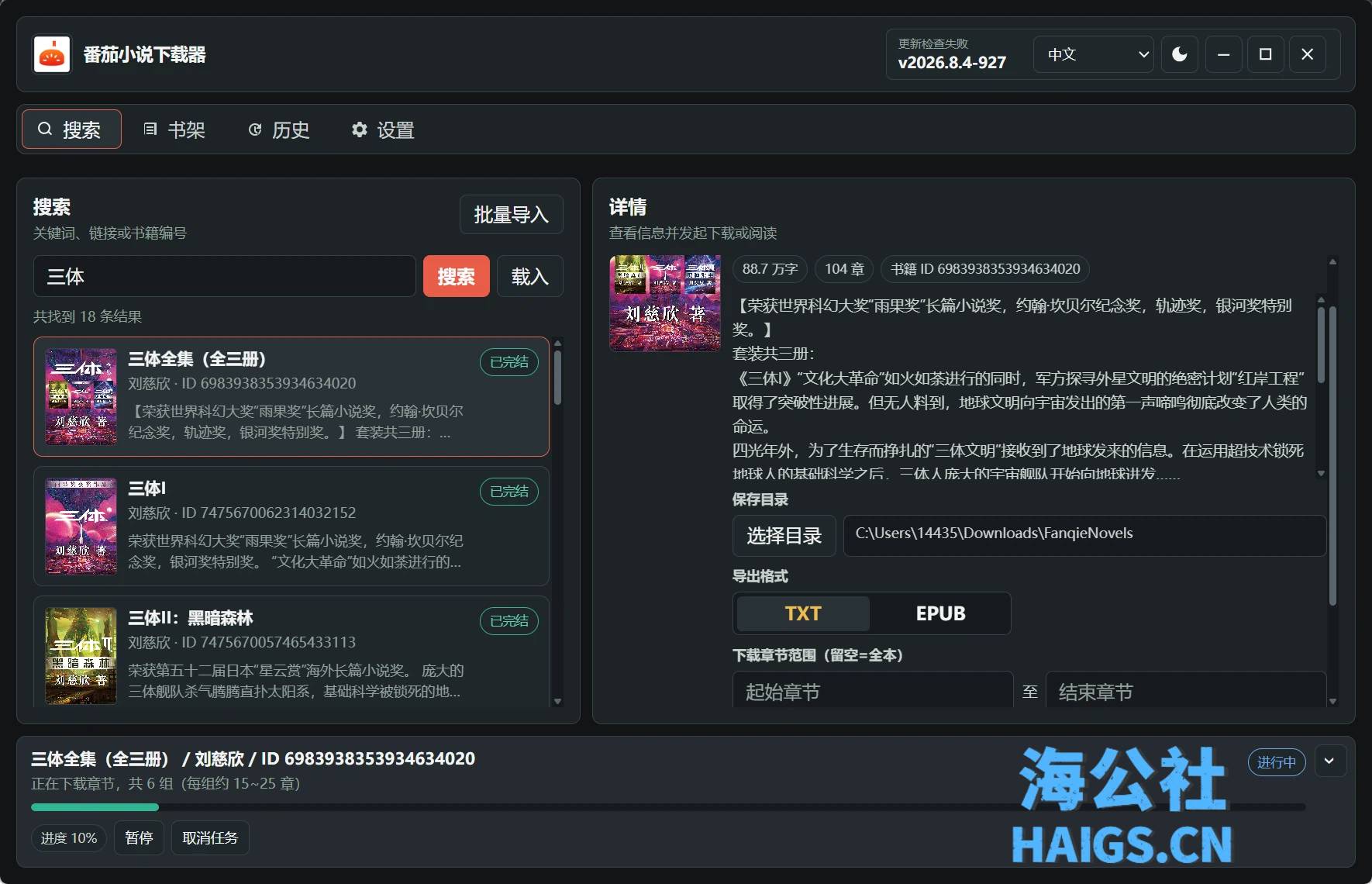Screen dimensions: 1372x884
Task: Focus the search field containing 三体
Action: click(225, 276)
